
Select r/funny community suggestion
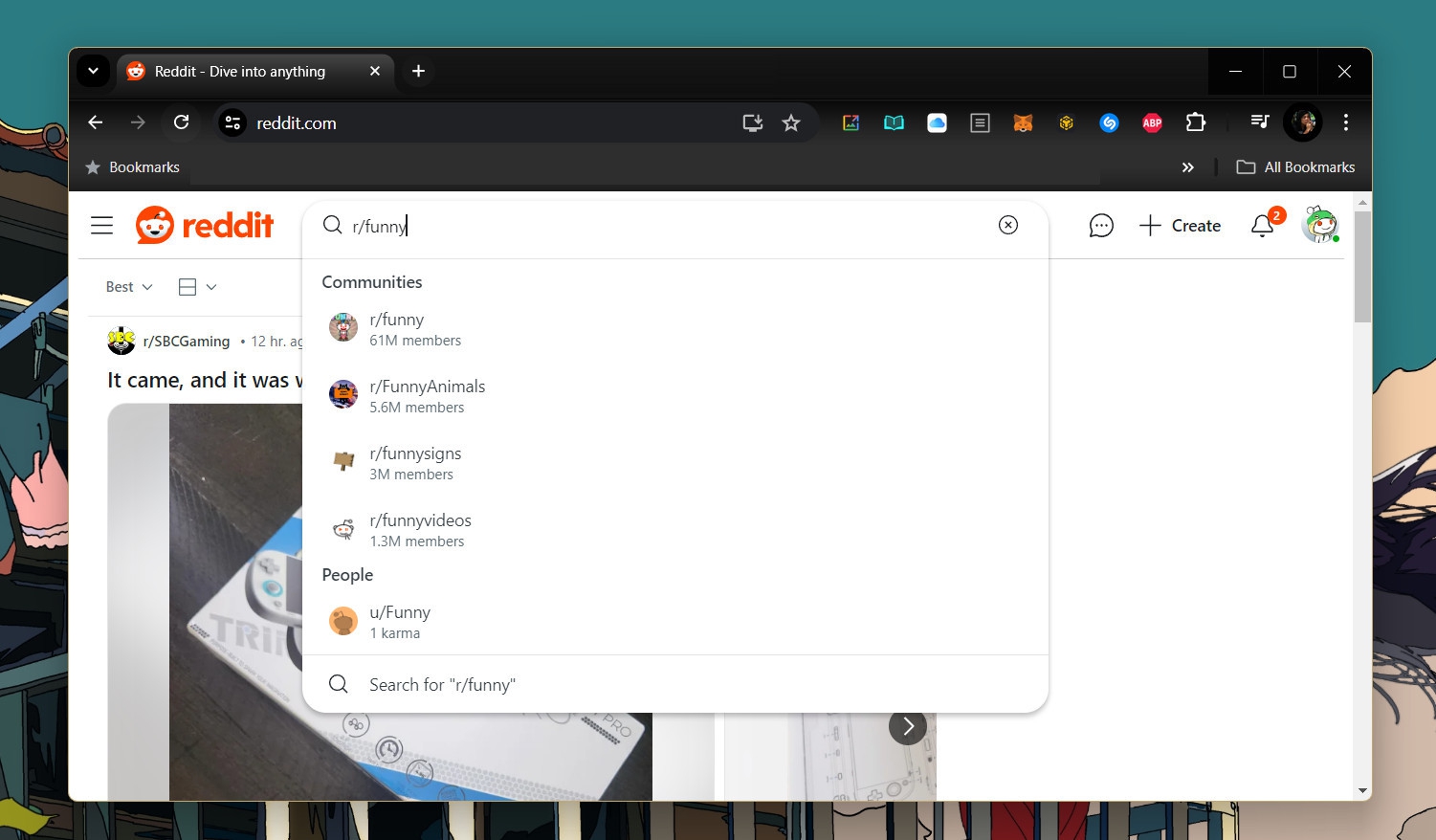(675, 329)
